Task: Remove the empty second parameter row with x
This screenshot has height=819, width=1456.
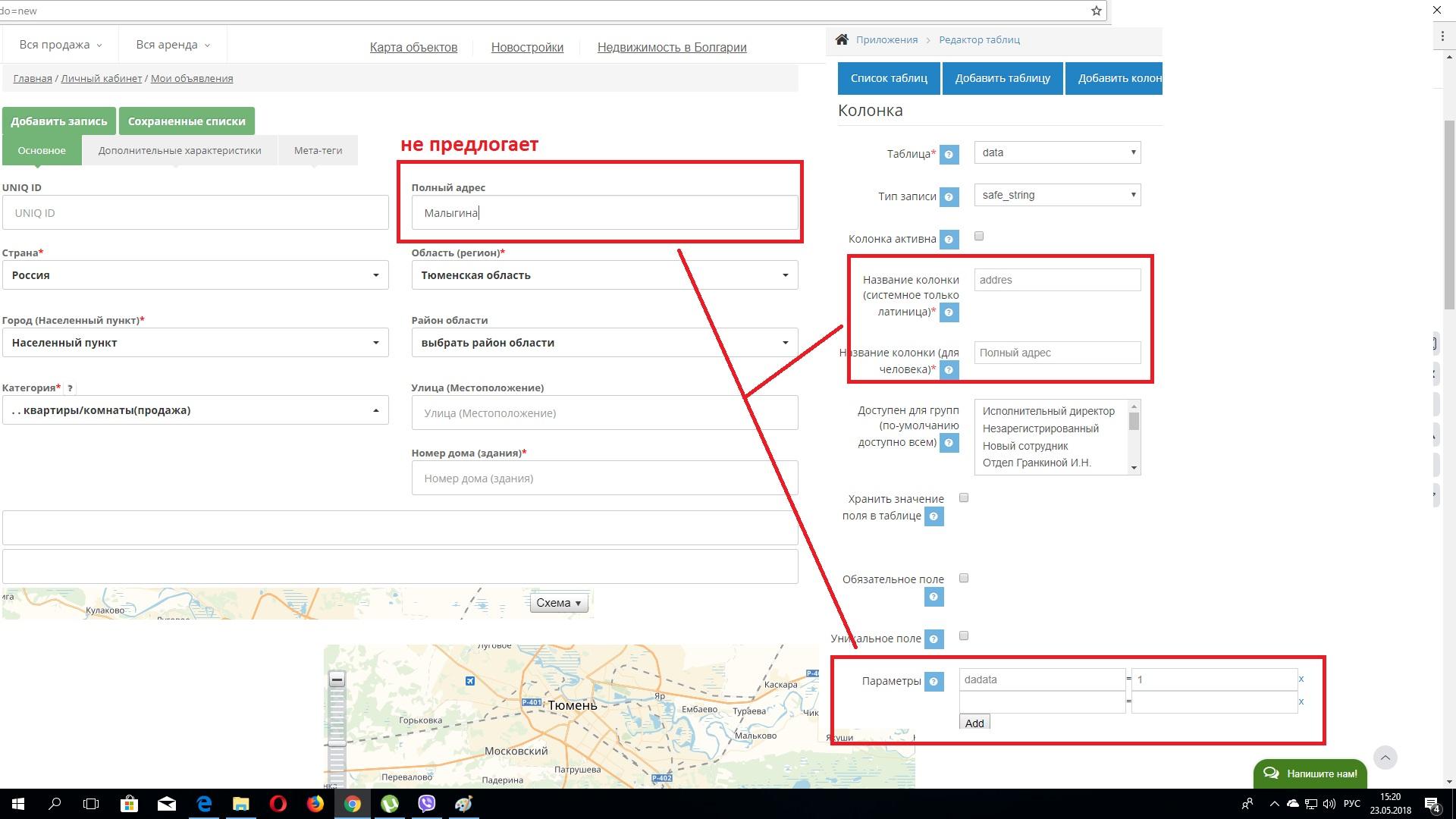Action: 1301,702
